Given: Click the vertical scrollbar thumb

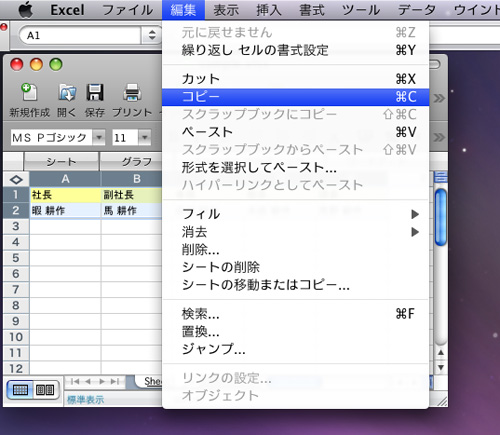Looking at the screenshot, I should [x=441, y=217].
